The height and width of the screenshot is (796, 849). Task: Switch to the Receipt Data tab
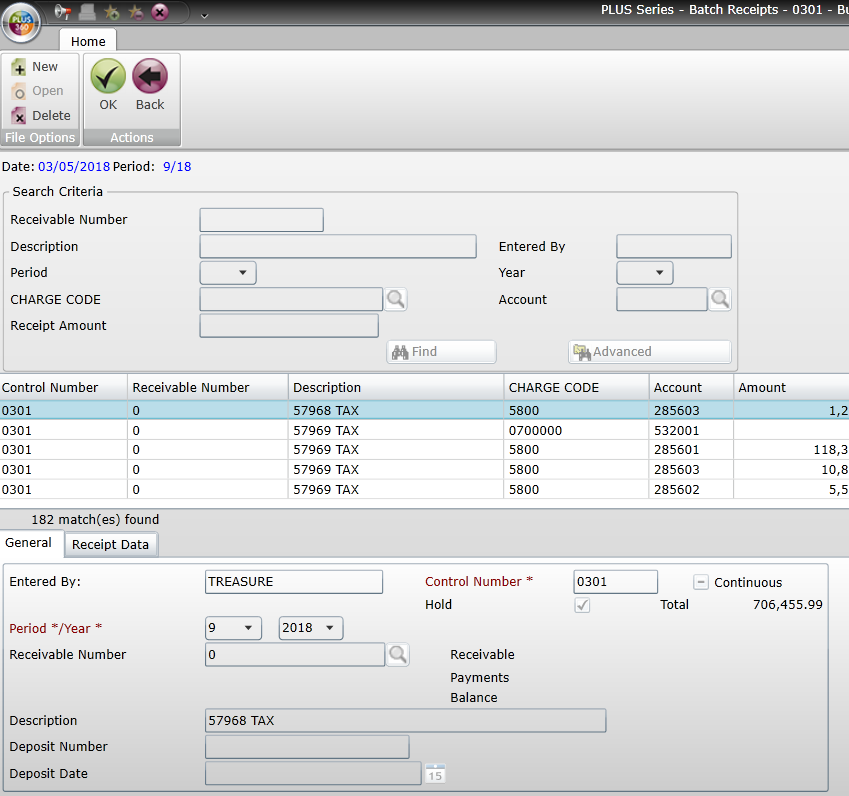[110, 545]
